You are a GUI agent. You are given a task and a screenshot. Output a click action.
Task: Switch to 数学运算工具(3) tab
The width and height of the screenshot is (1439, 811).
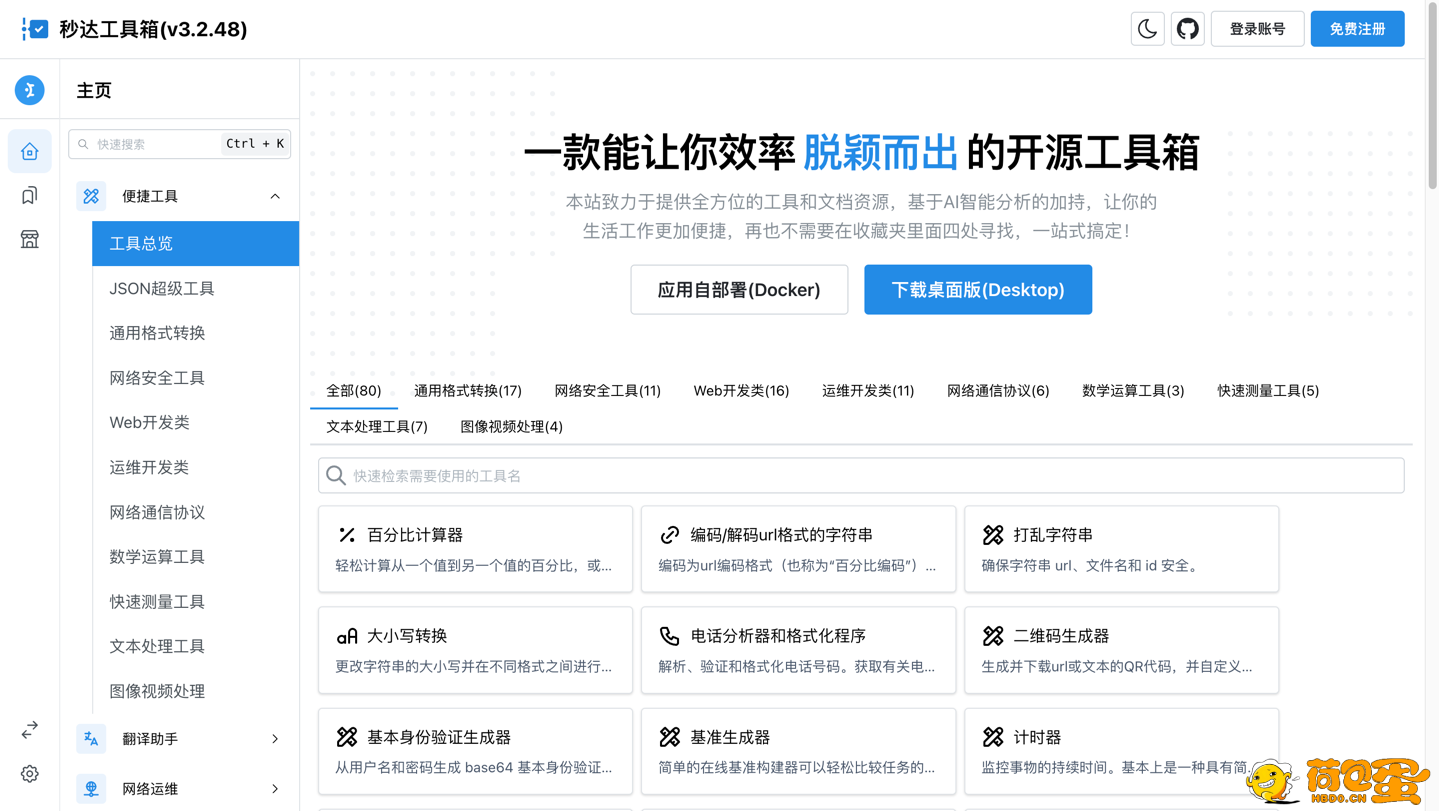pyautogui.click(x=1133, y=391)
